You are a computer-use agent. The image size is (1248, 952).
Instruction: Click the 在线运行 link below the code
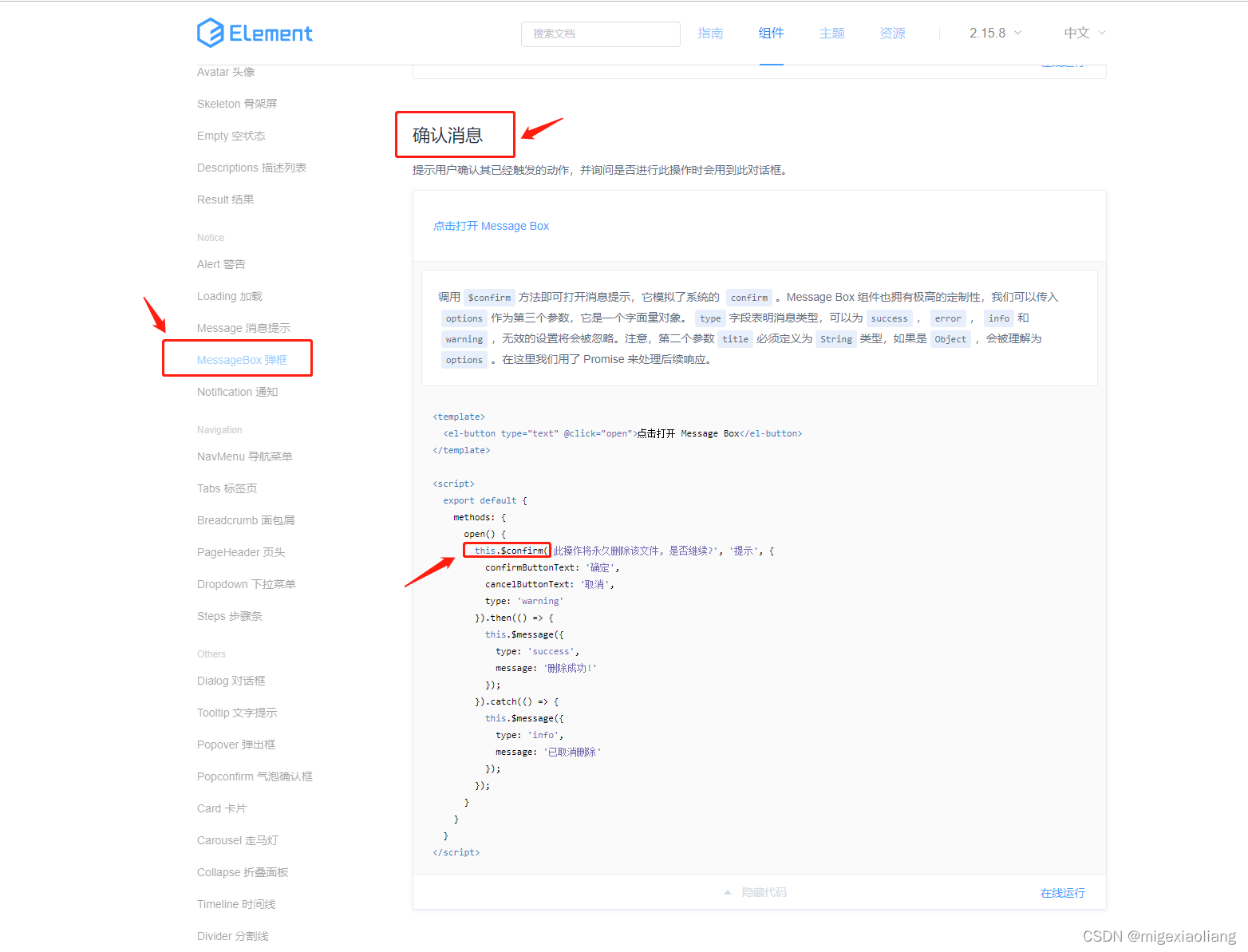pos(1062,893)
